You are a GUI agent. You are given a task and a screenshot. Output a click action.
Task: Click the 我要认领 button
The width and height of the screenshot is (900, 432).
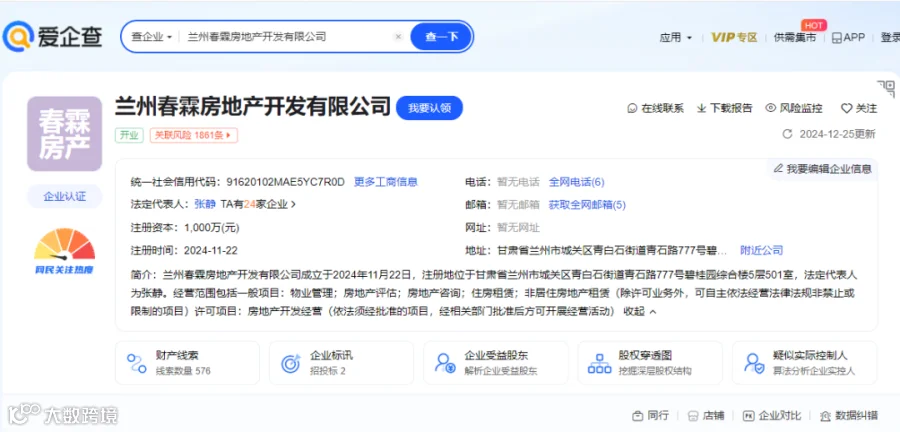(x=429, y=108)
